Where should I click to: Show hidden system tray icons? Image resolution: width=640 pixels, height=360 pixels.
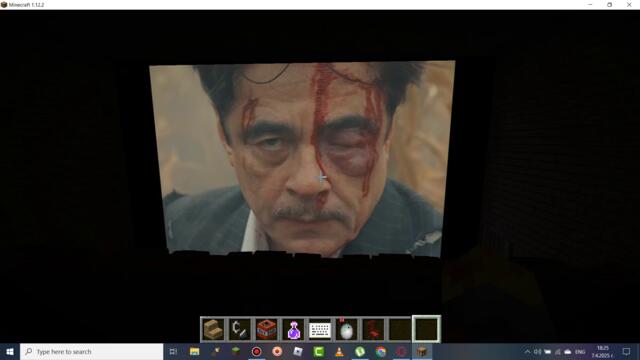pyautogui.click(x=527, y=351)
